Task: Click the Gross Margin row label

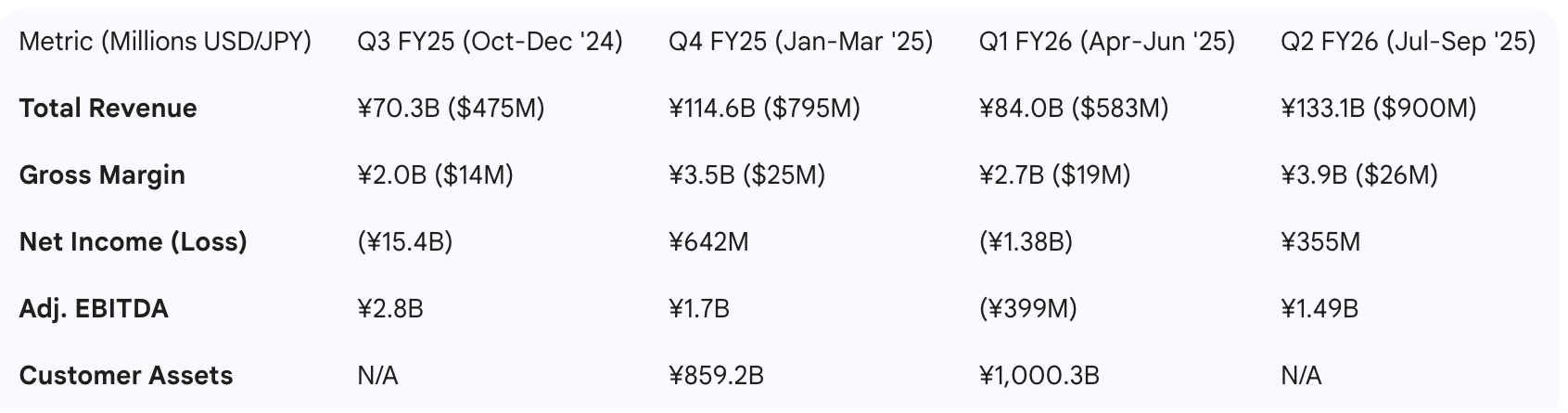Action: [102, 175]
